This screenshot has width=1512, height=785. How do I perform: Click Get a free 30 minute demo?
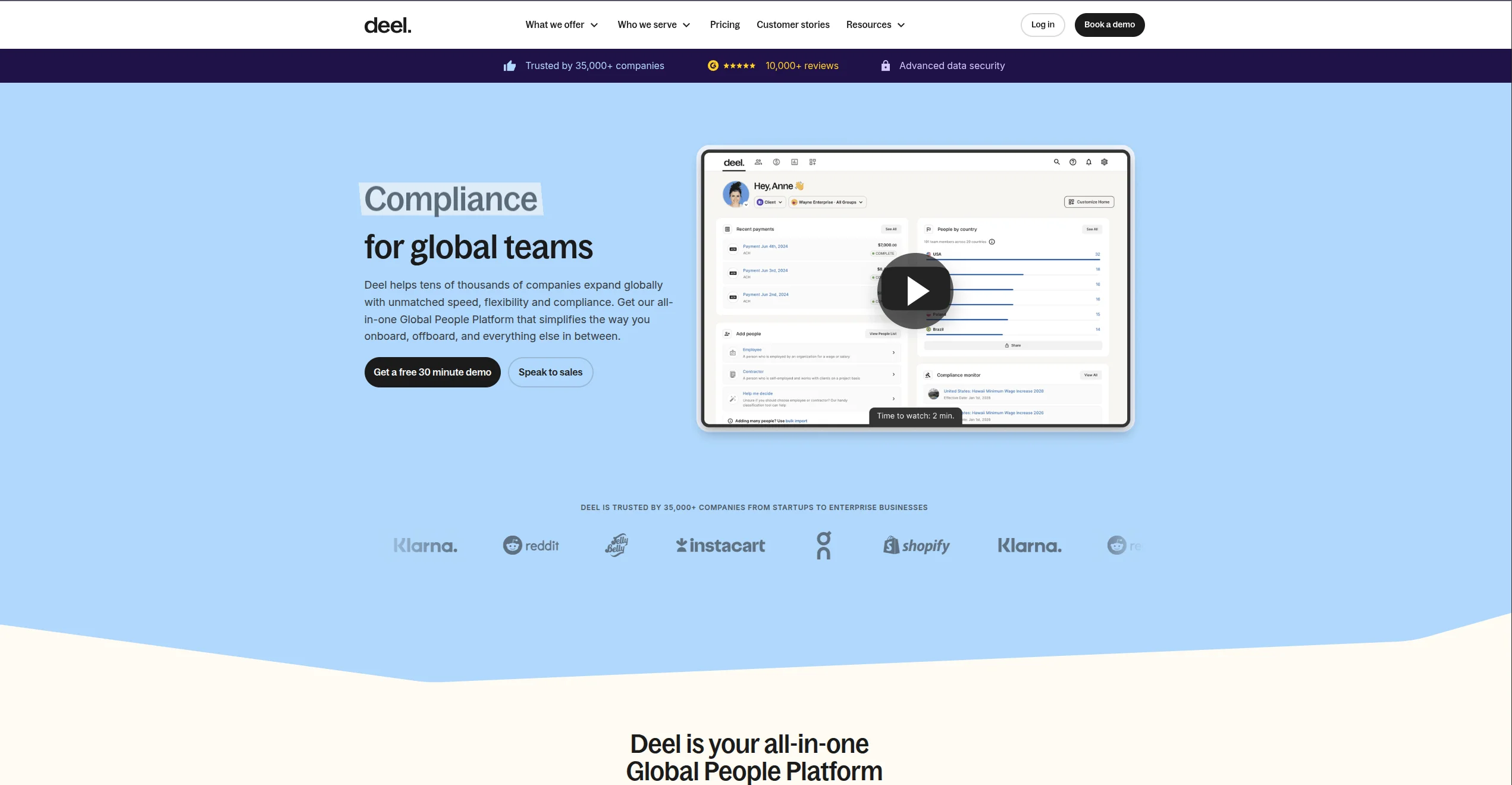[432, 373]
